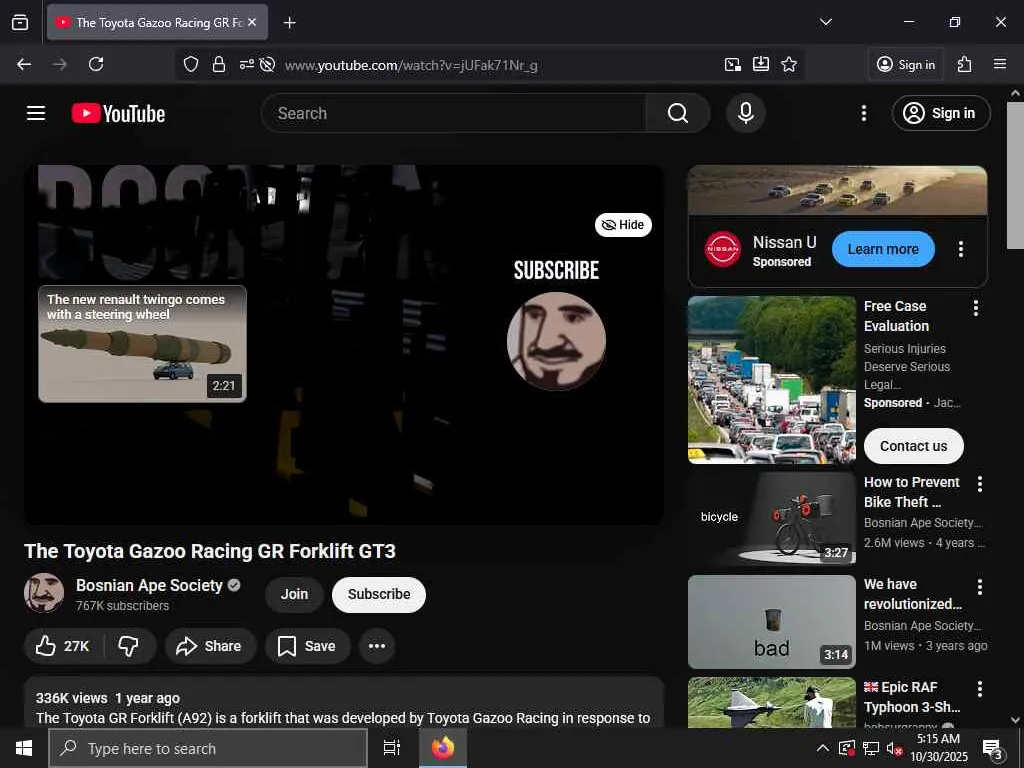Click the Firefox account Sign in button

(x=906, y=64)
